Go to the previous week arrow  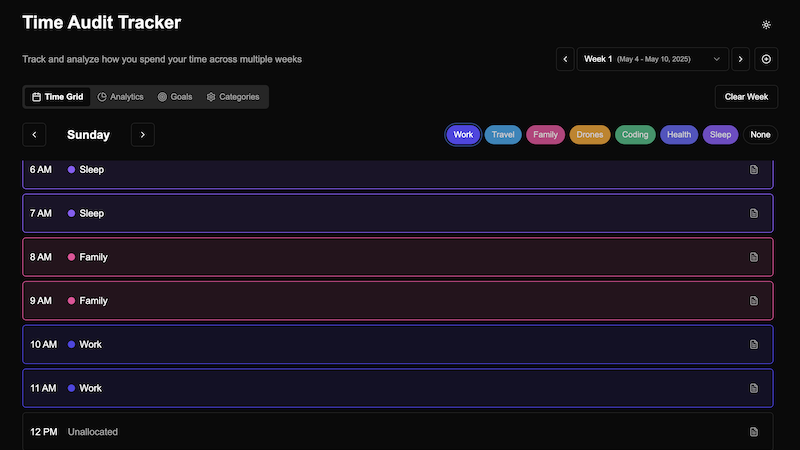point(565,59)
